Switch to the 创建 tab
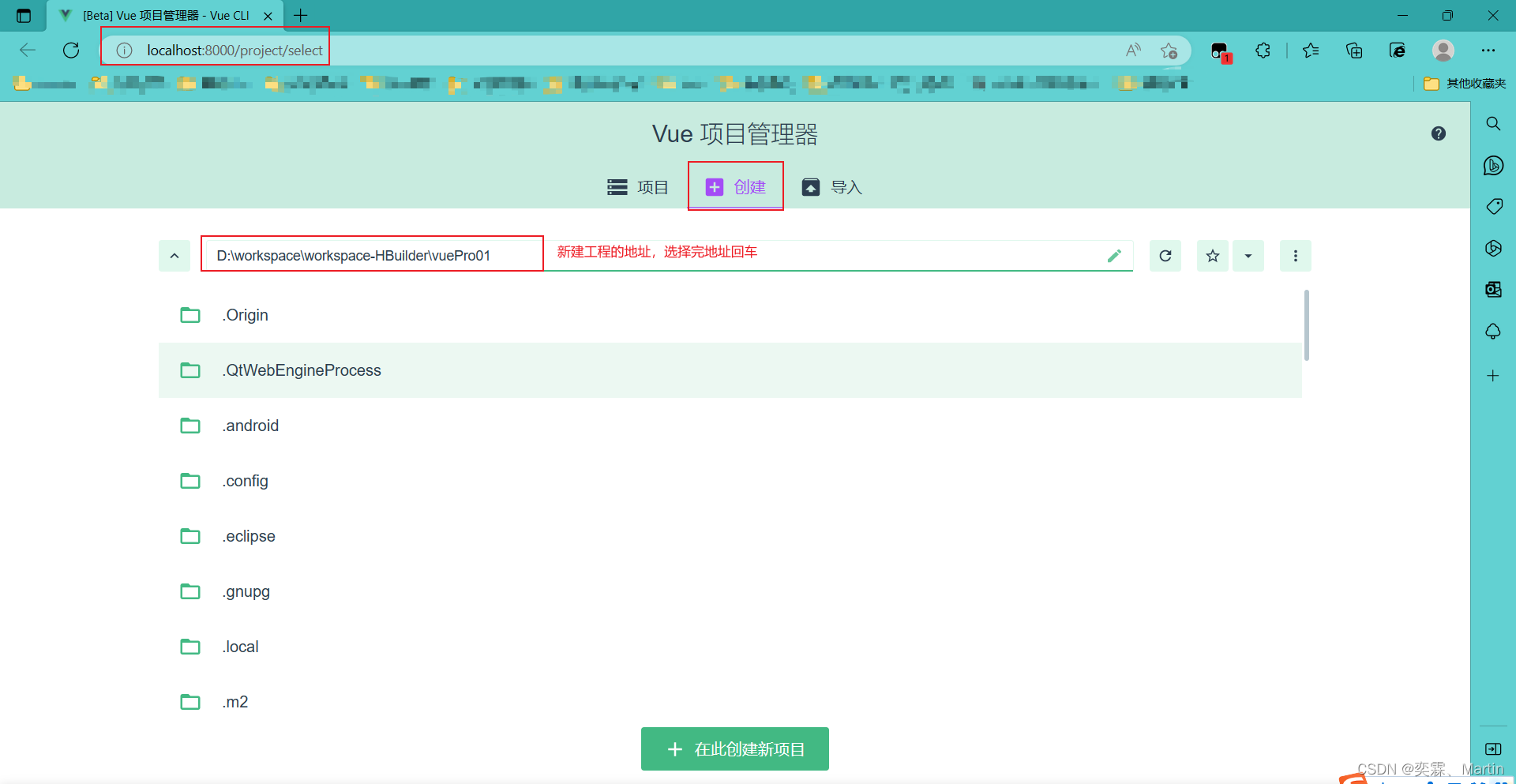 (x=735, y=187)
